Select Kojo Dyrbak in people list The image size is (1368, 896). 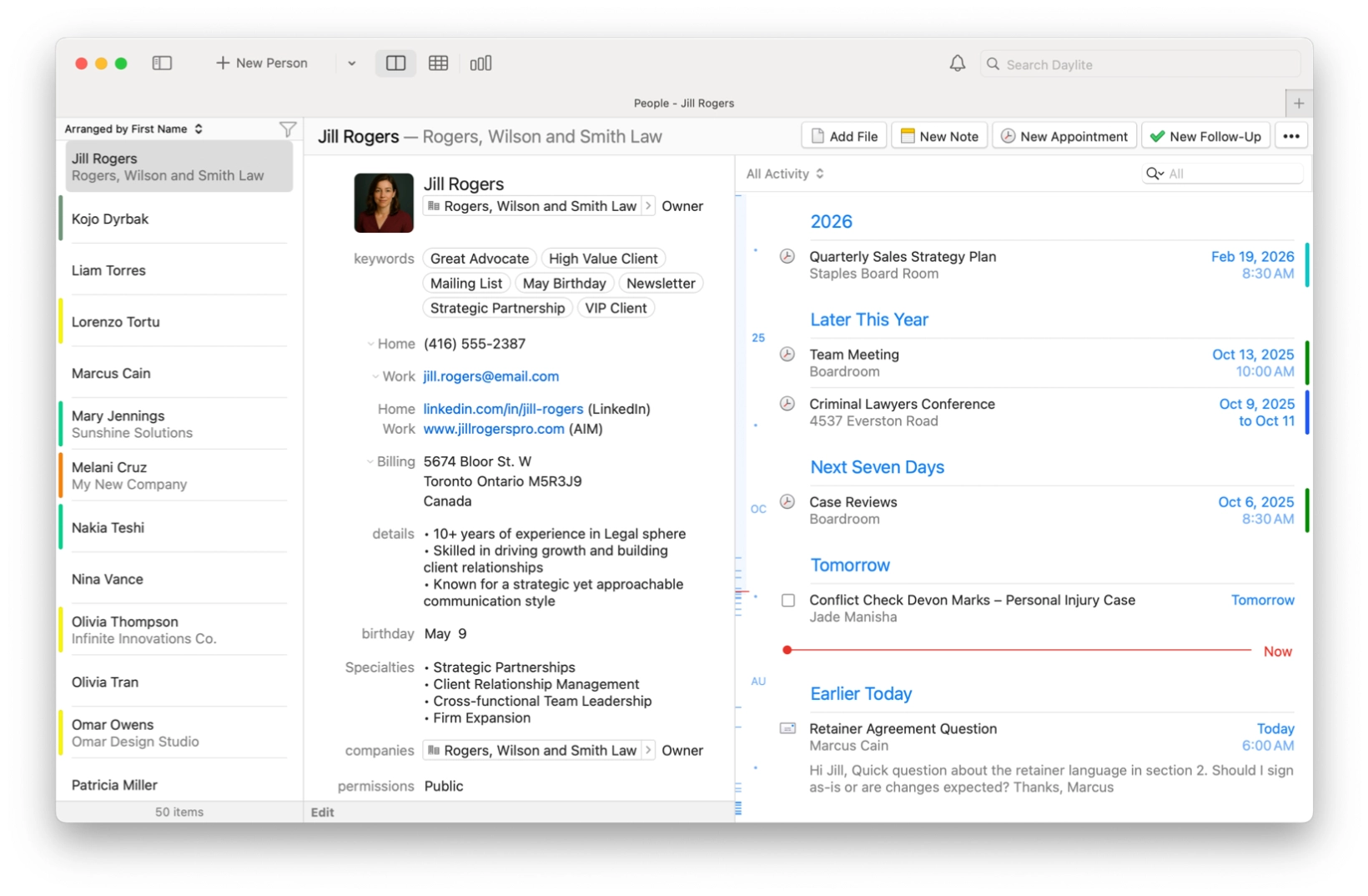coord(179,219)
